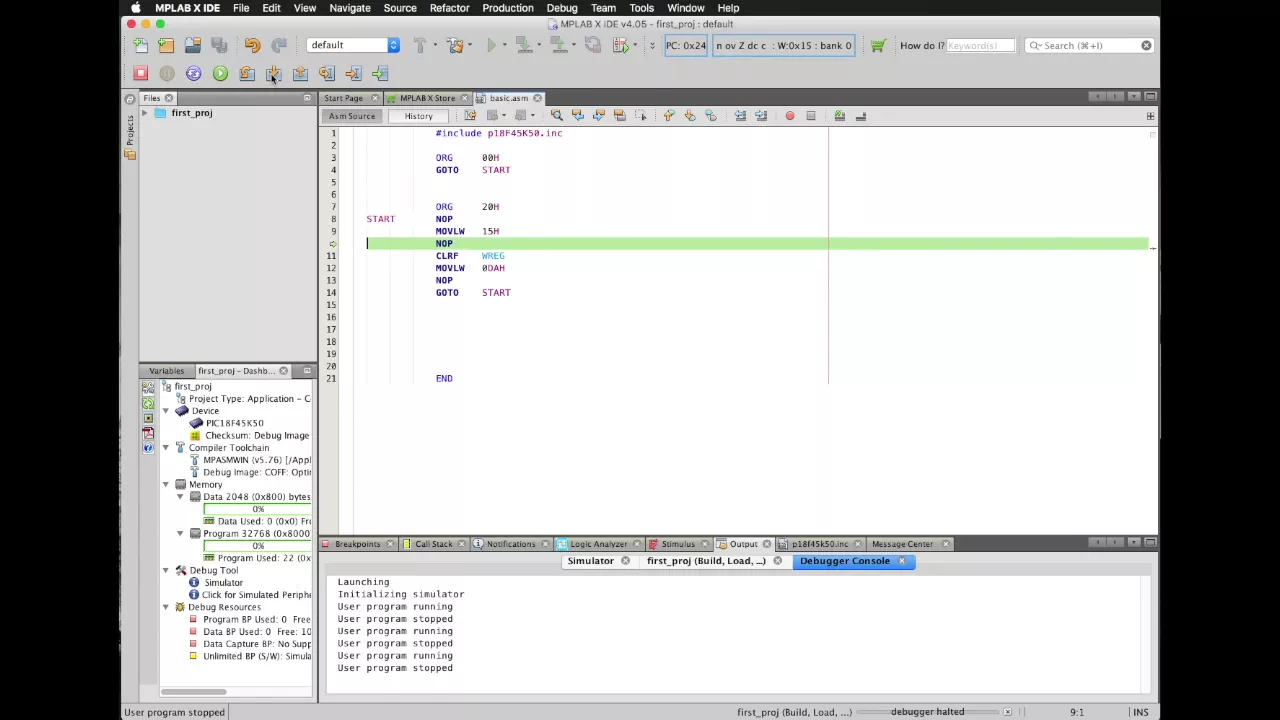Click the purple Reset debugger icon
1280x720 pixels.
(x=193, y=73)
